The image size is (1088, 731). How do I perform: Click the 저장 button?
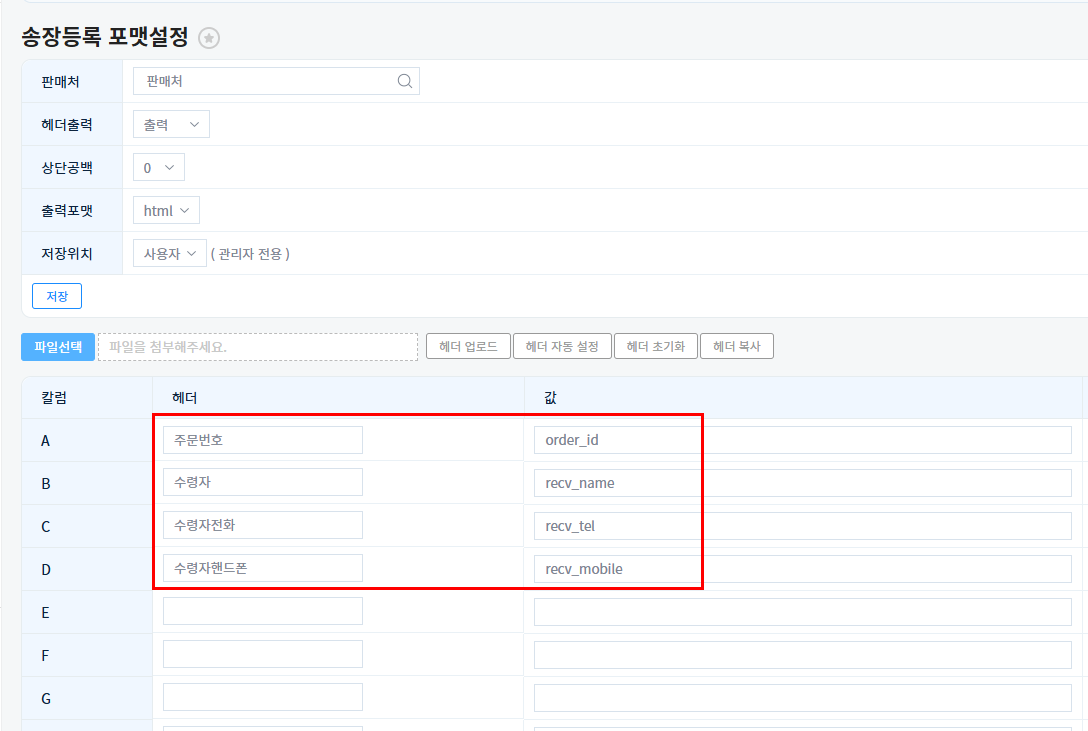coord(57,296)
